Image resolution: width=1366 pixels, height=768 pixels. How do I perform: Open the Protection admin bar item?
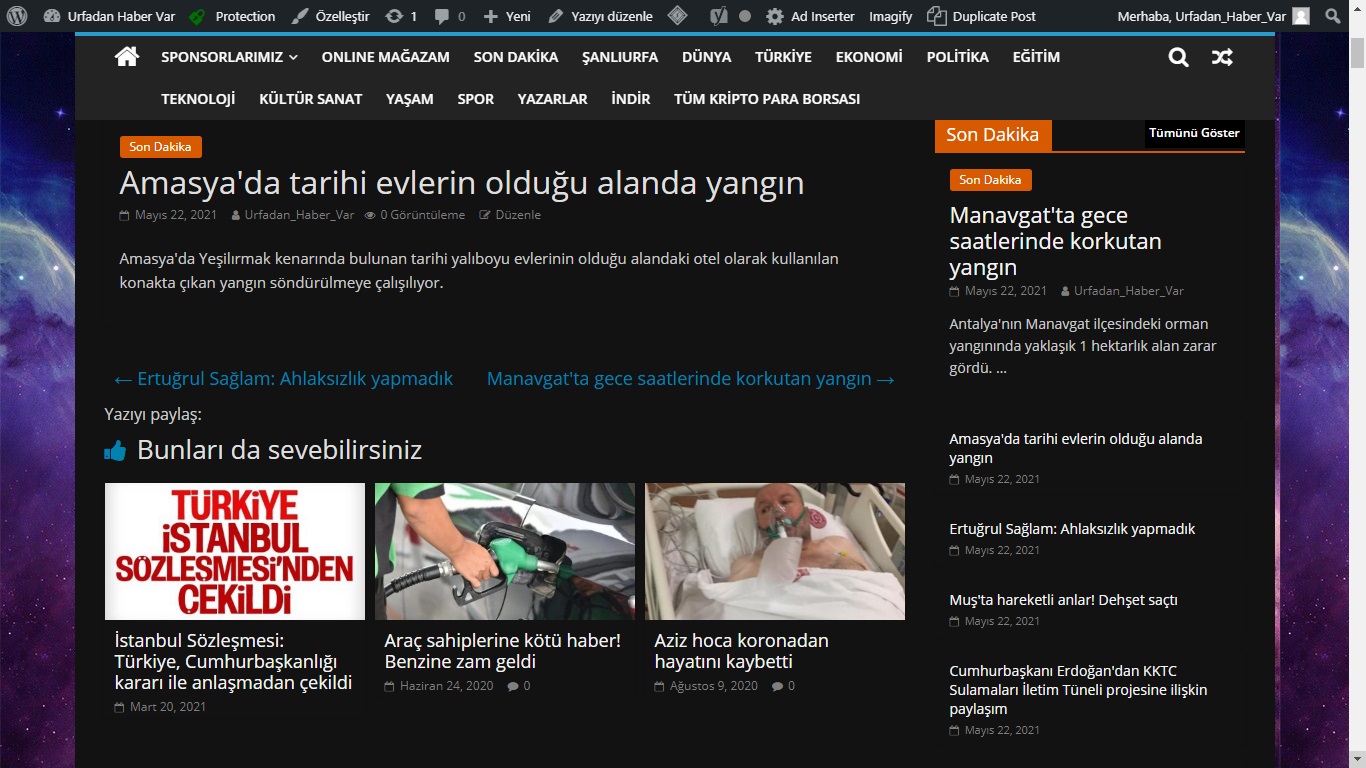(x=232, y=16)
